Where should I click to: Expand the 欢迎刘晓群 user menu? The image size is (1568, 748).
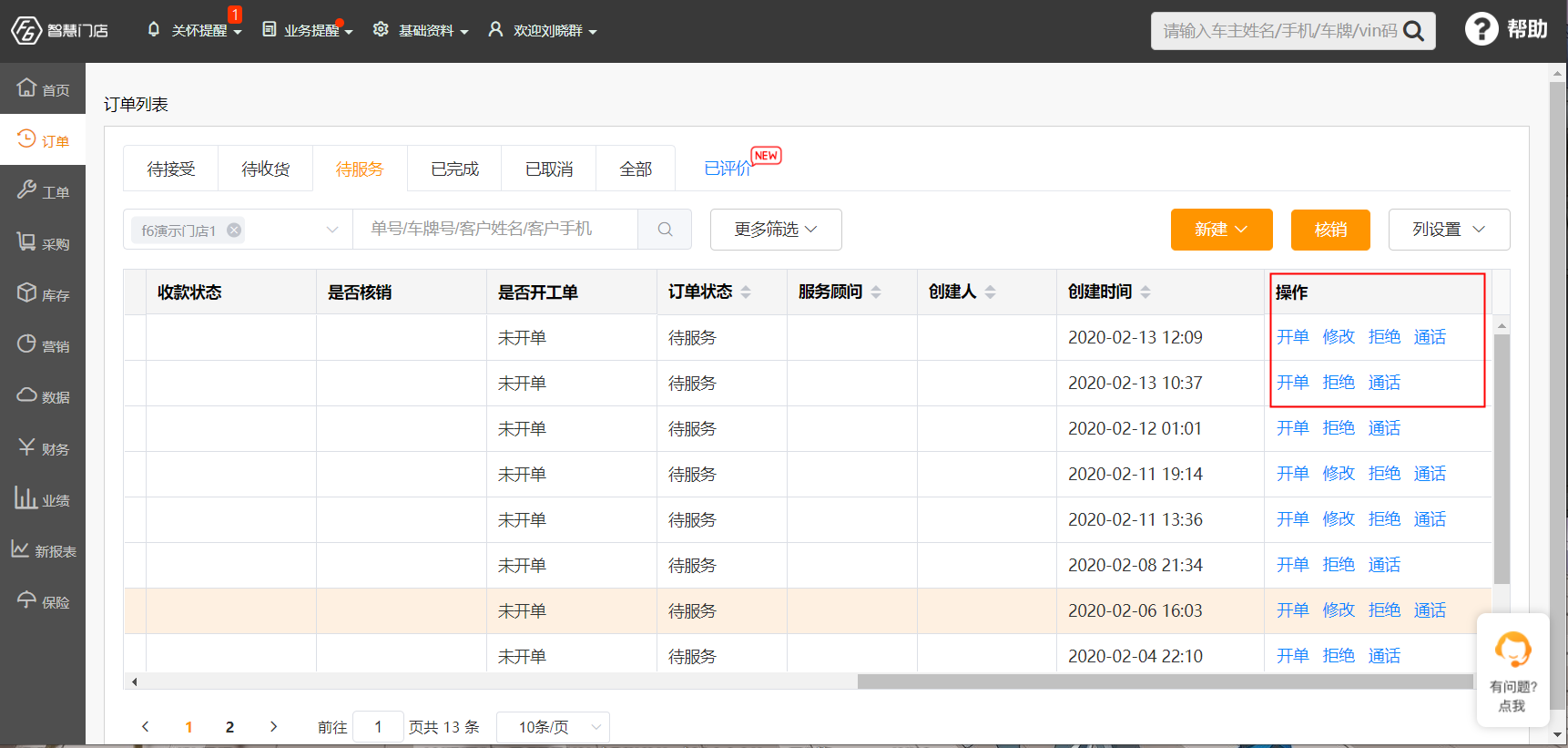click(593, 32)
